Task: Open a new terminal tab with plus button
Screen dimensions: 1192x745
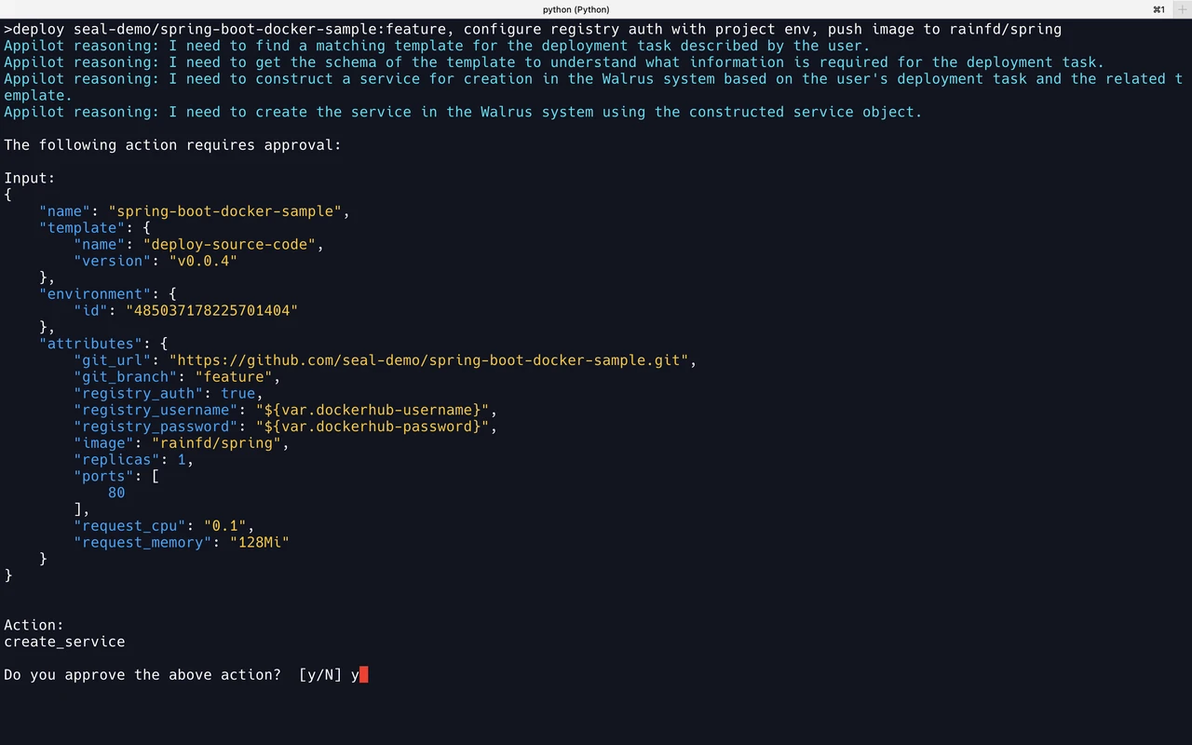Action: click(1182, 9)
